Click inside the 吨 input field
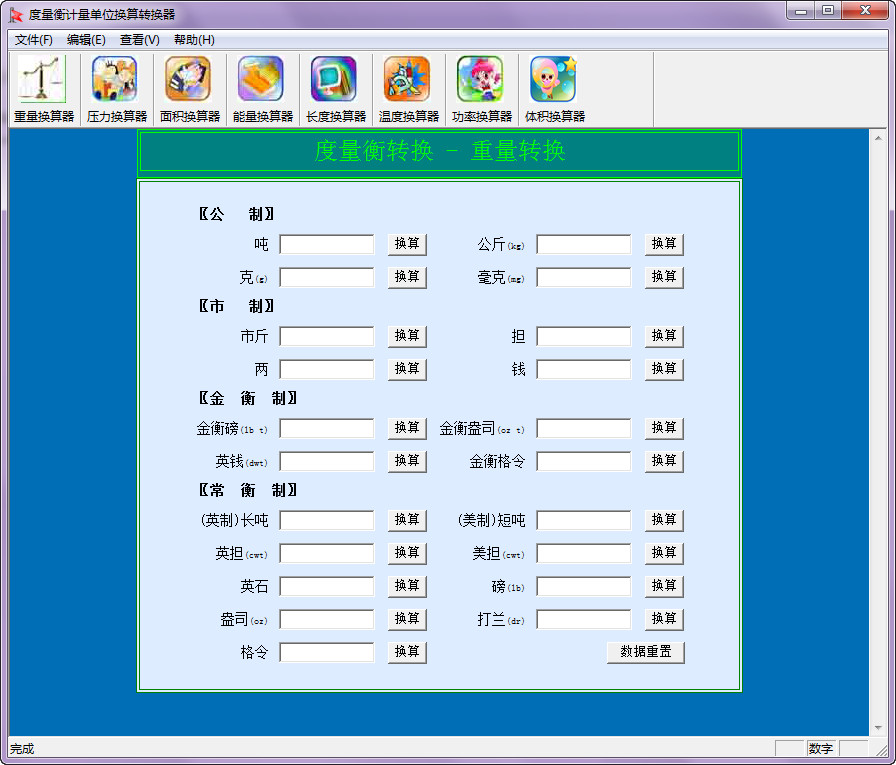 tap(327, 244)
